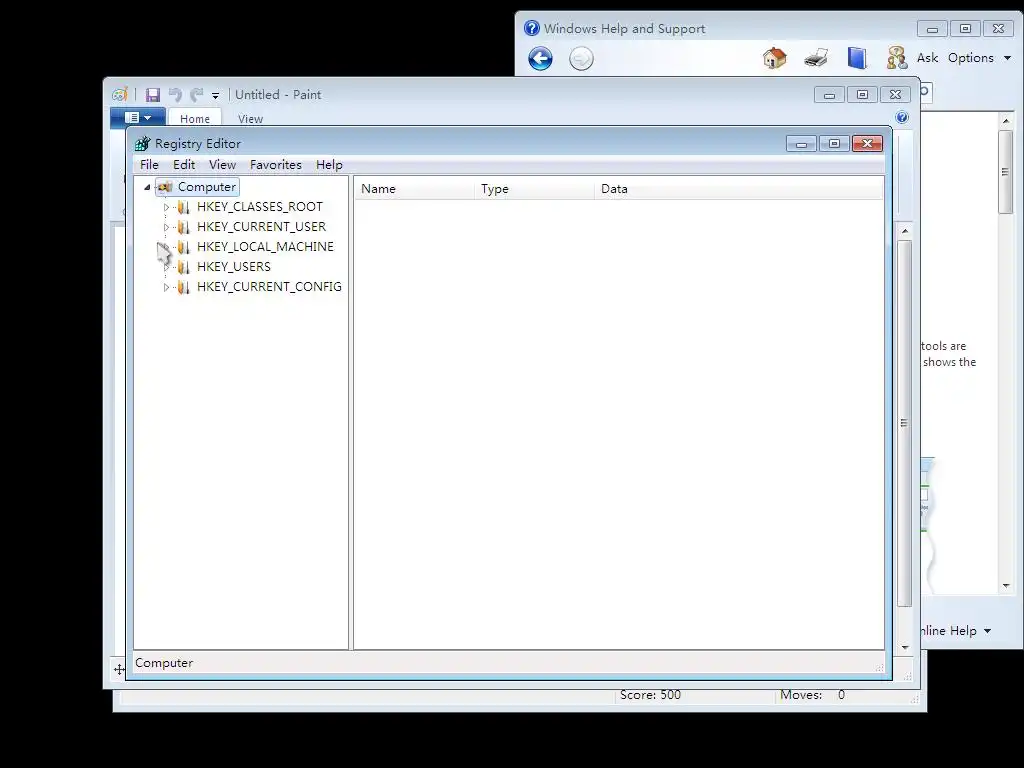Open Help and Support home page icon
Screen dimensions: 1024x768
pos(775,58)
